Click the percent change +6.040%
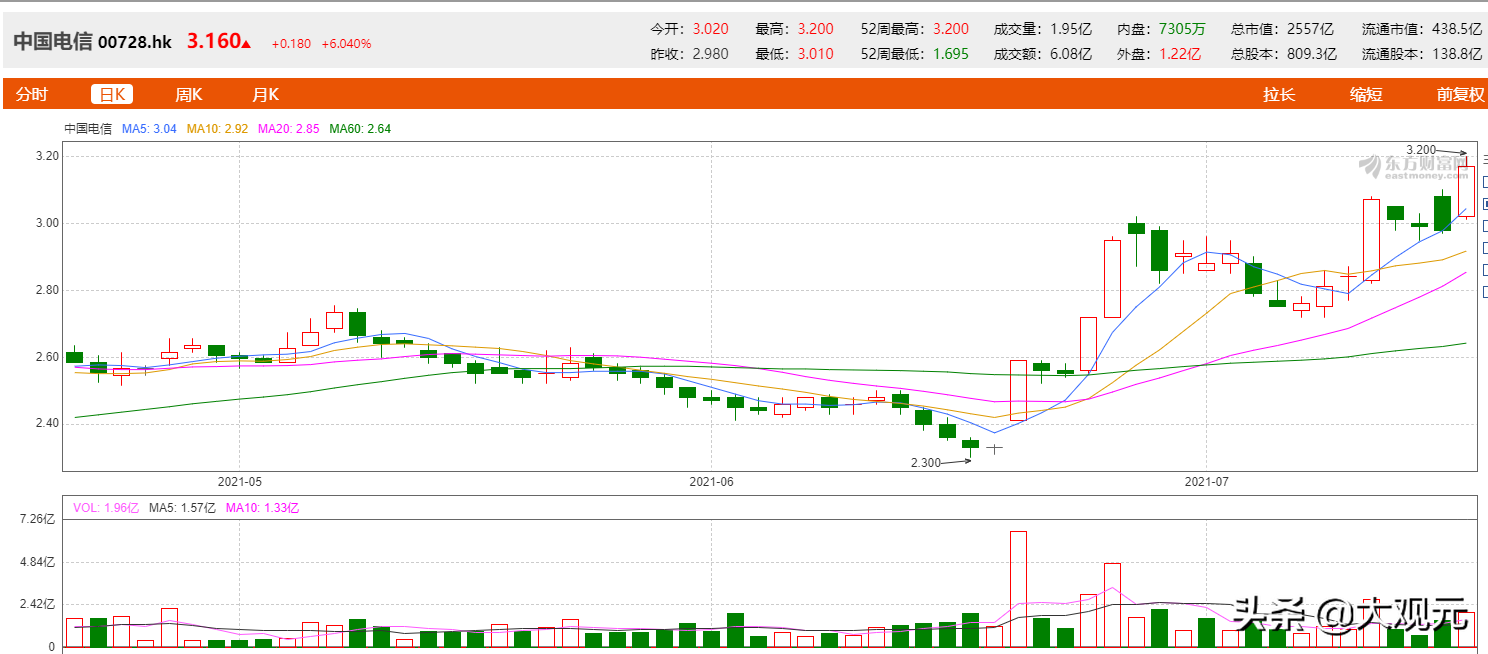This screenshot has width=1488, height=654. [346, 44]
